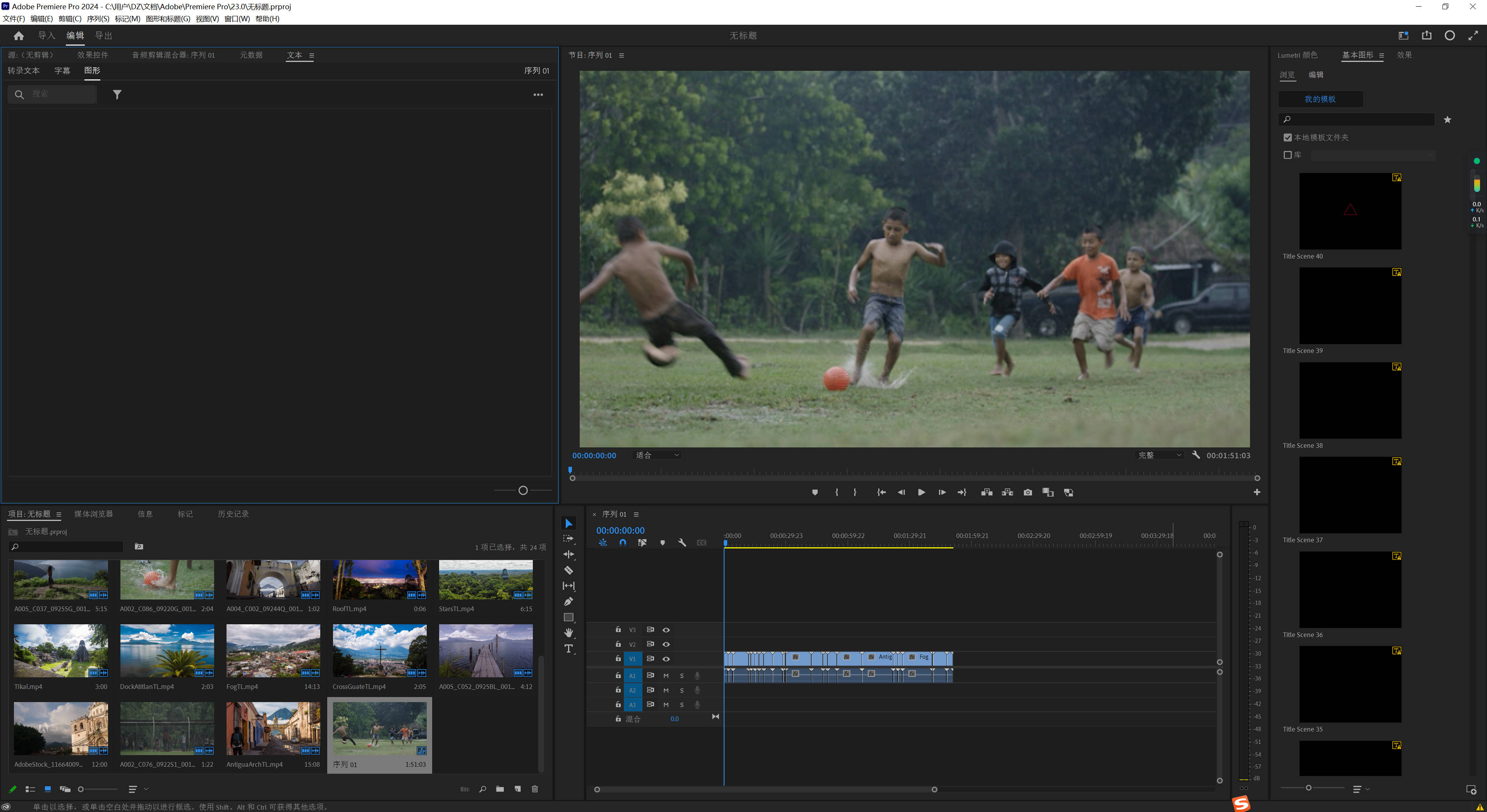Click the 导出 header button
The width and height of the screenshot is (1487, 812).
coord(103,35)
